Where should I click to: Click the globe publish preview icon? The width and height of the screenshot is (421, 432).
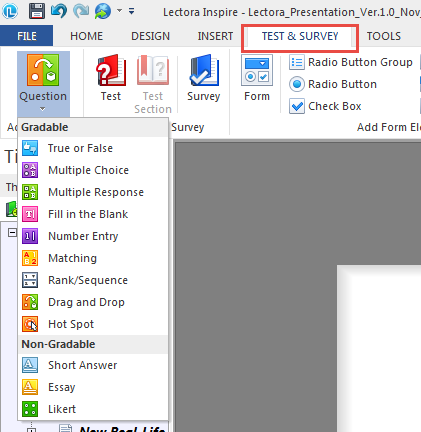coord(103,11)
